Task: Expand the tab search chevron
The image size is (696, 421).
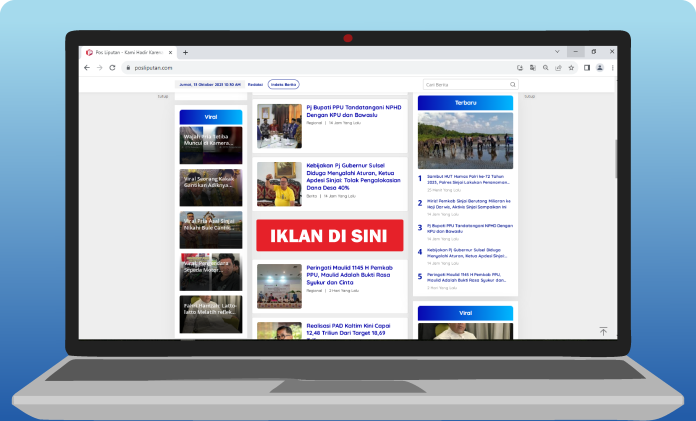Action: tap(557, 52)
